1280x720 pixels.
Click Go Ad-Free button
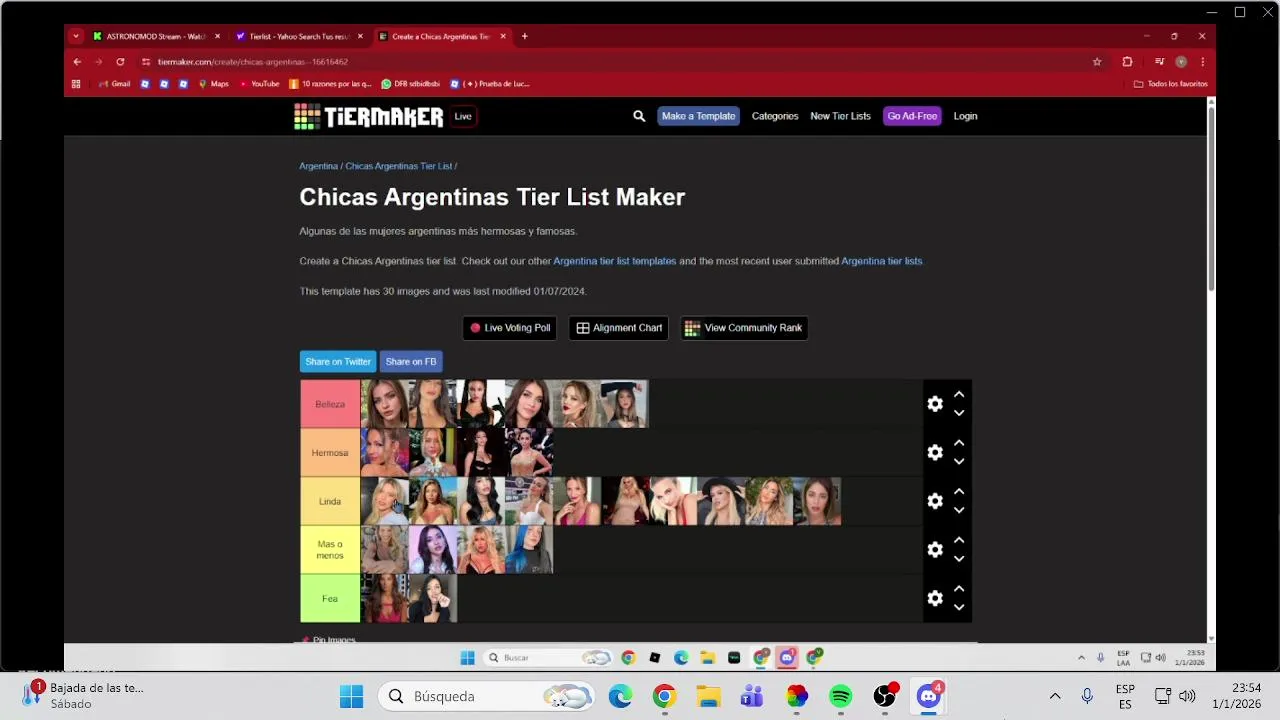tap(912, 116)
